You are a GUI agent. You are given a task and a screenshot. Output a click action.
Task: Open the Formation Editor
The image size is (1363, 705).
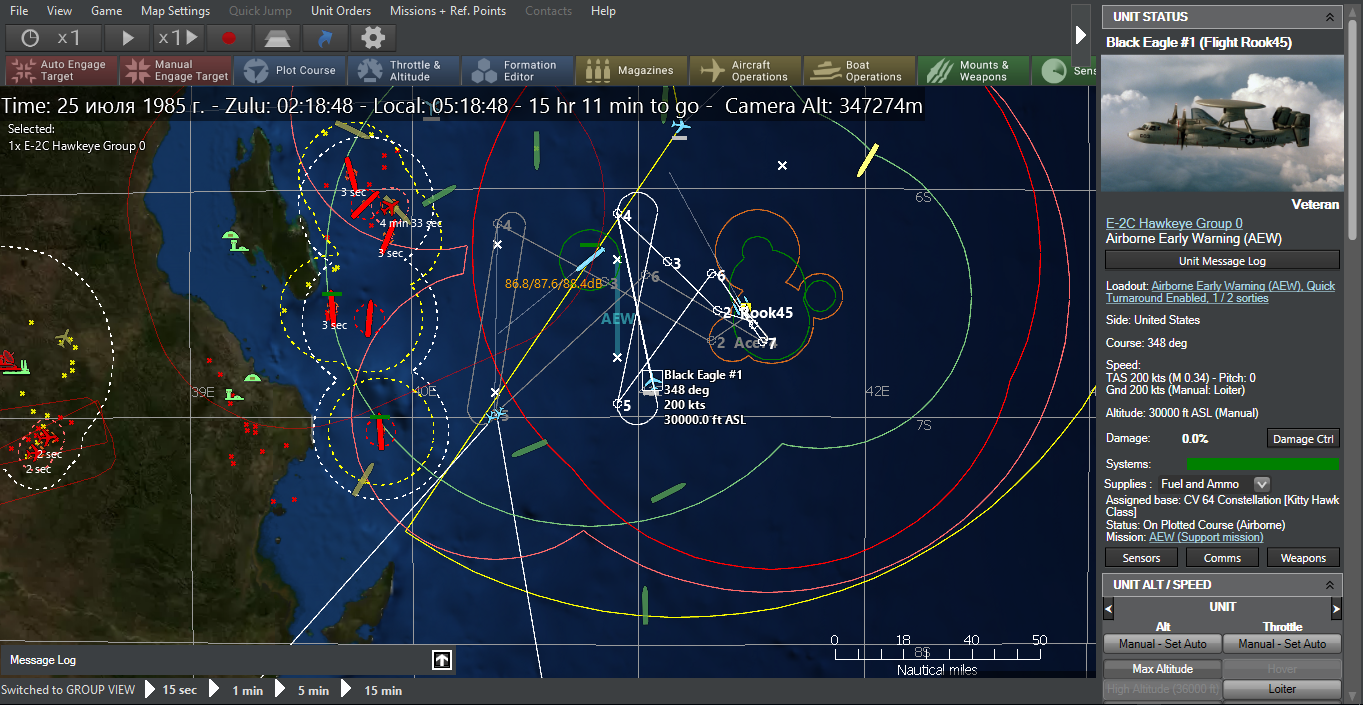[518, 71]
